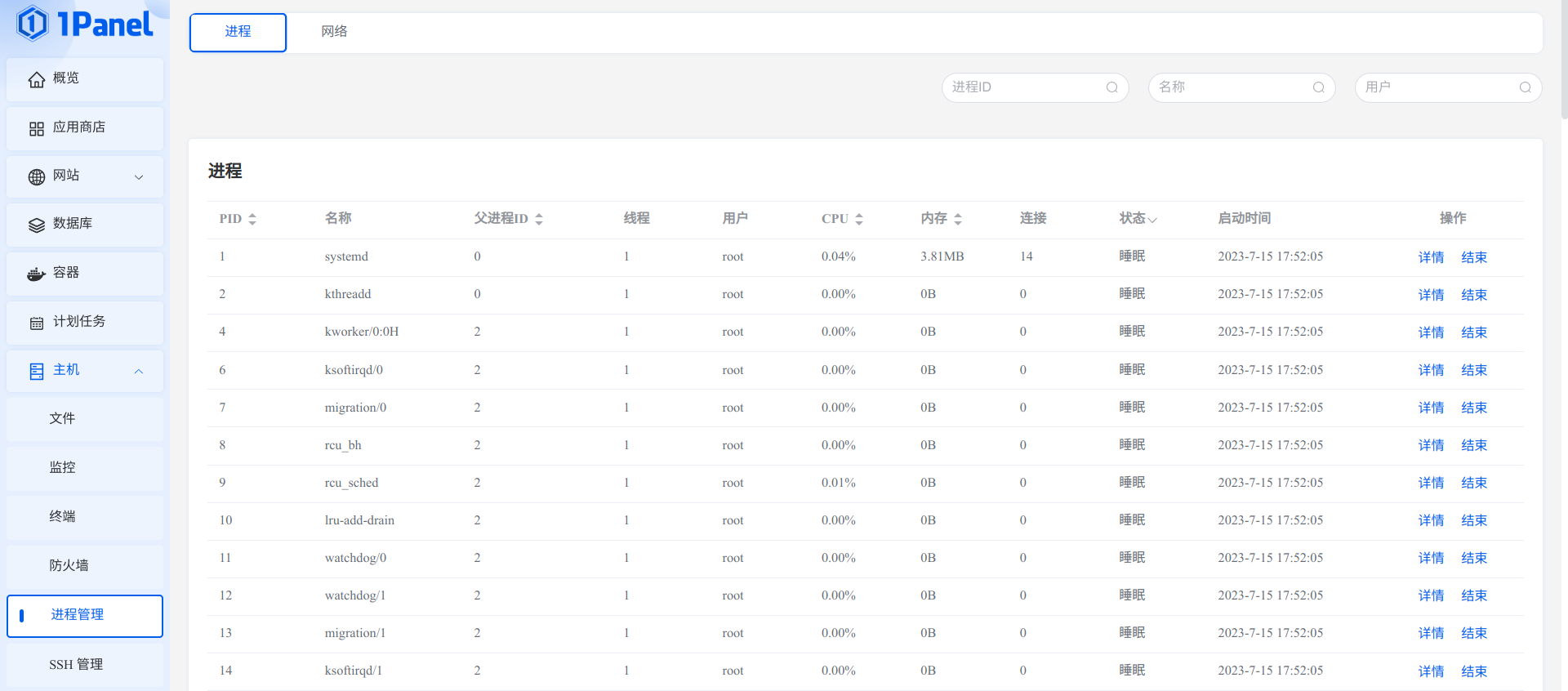Click 结束 for migration/0 process
Image resolution: width=1568 pixels, height=691 pixels.
(1474, 408)
